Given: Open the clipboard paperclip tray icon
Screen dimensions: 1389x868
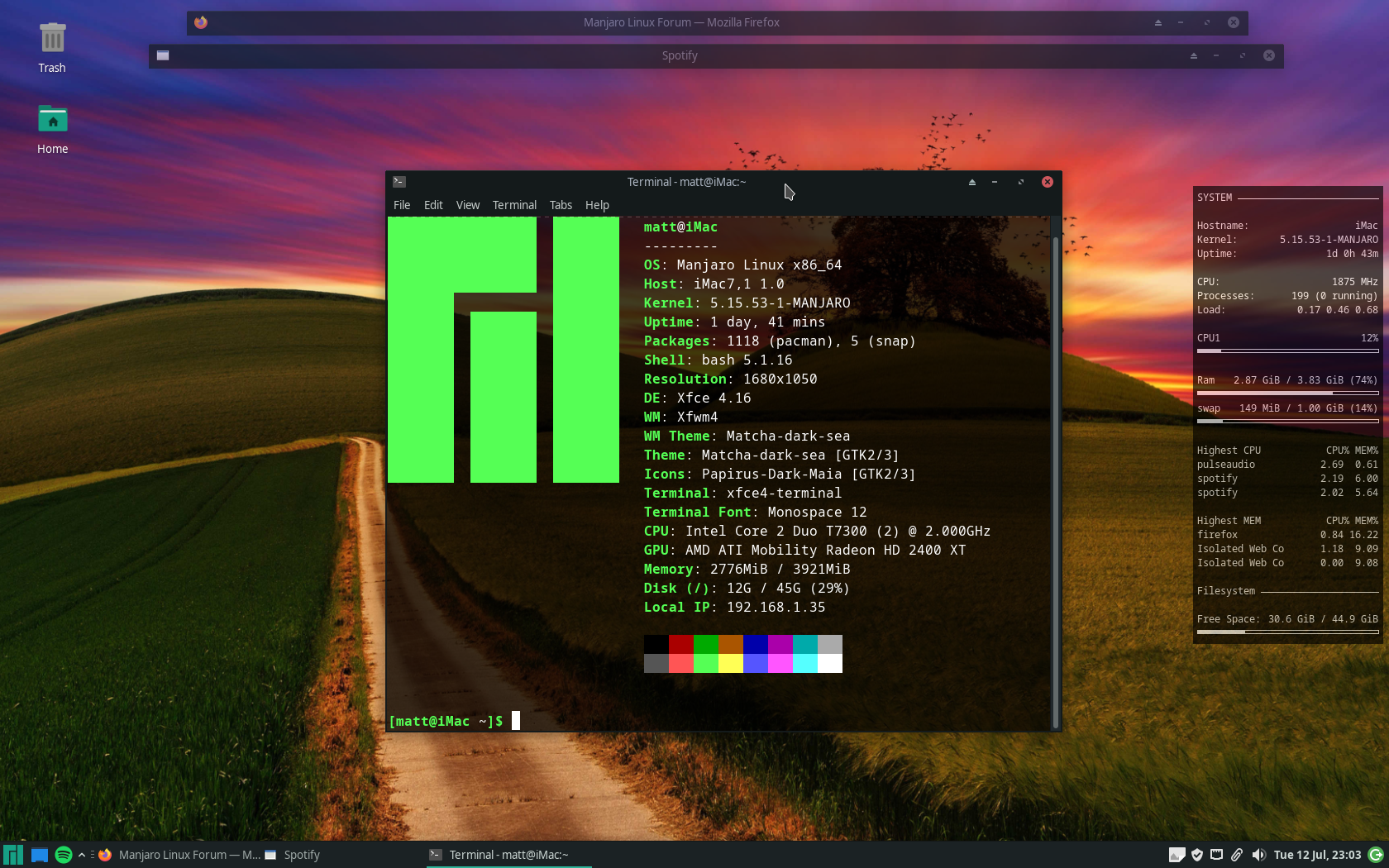Looking at the screenshot, I should click(1237, 855).
